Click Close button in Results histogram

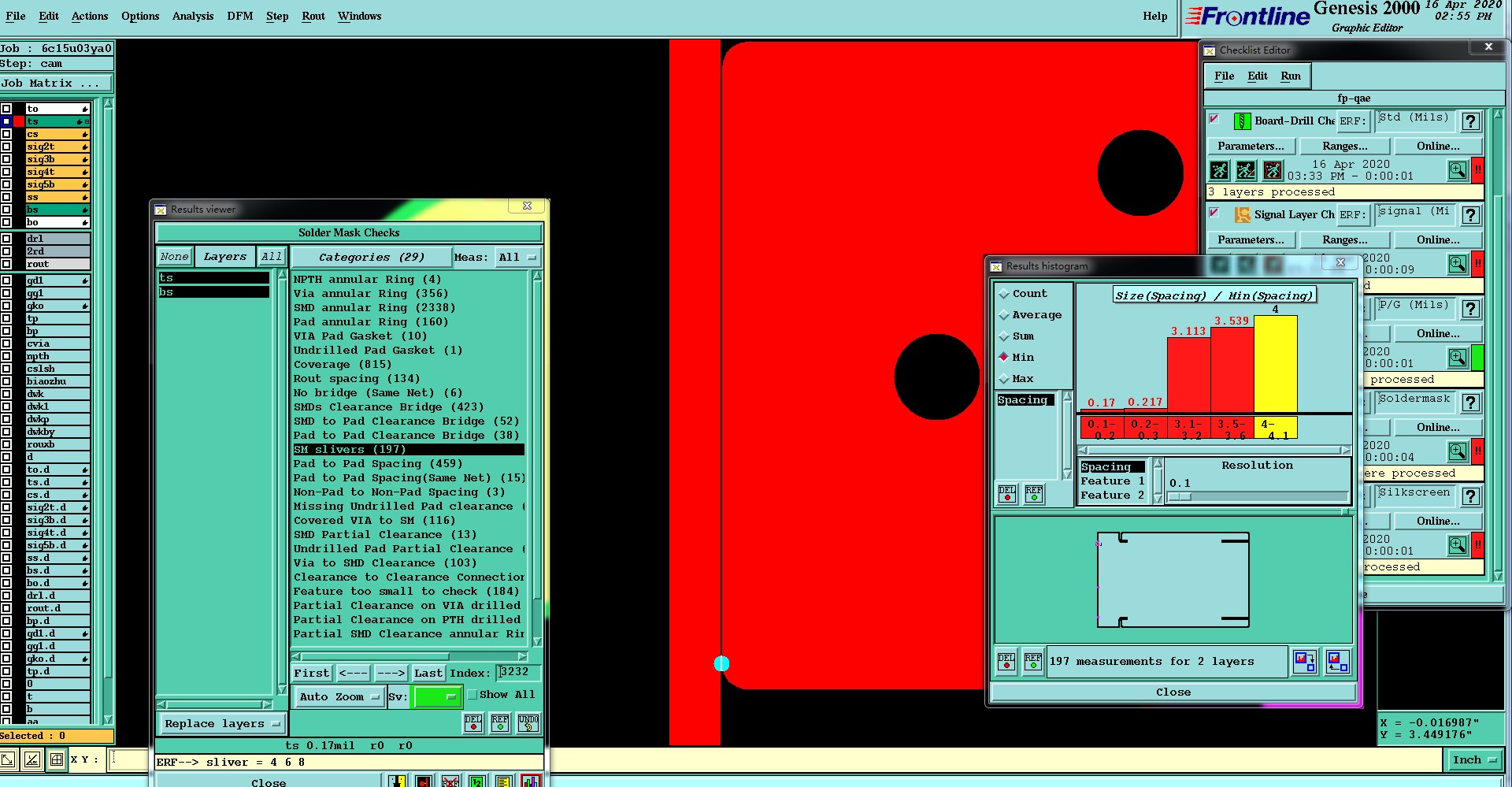(1173, 692)
